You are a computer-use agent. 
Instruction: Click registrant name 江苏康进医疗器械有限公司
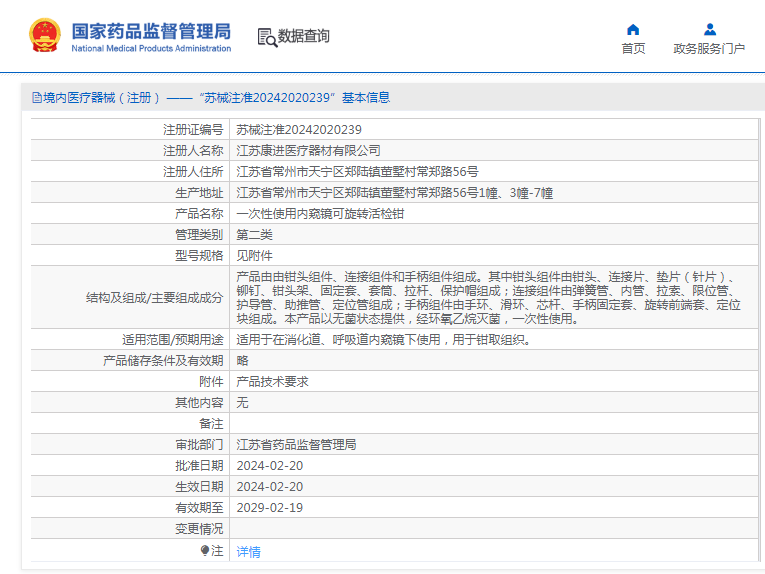[308, 151]
